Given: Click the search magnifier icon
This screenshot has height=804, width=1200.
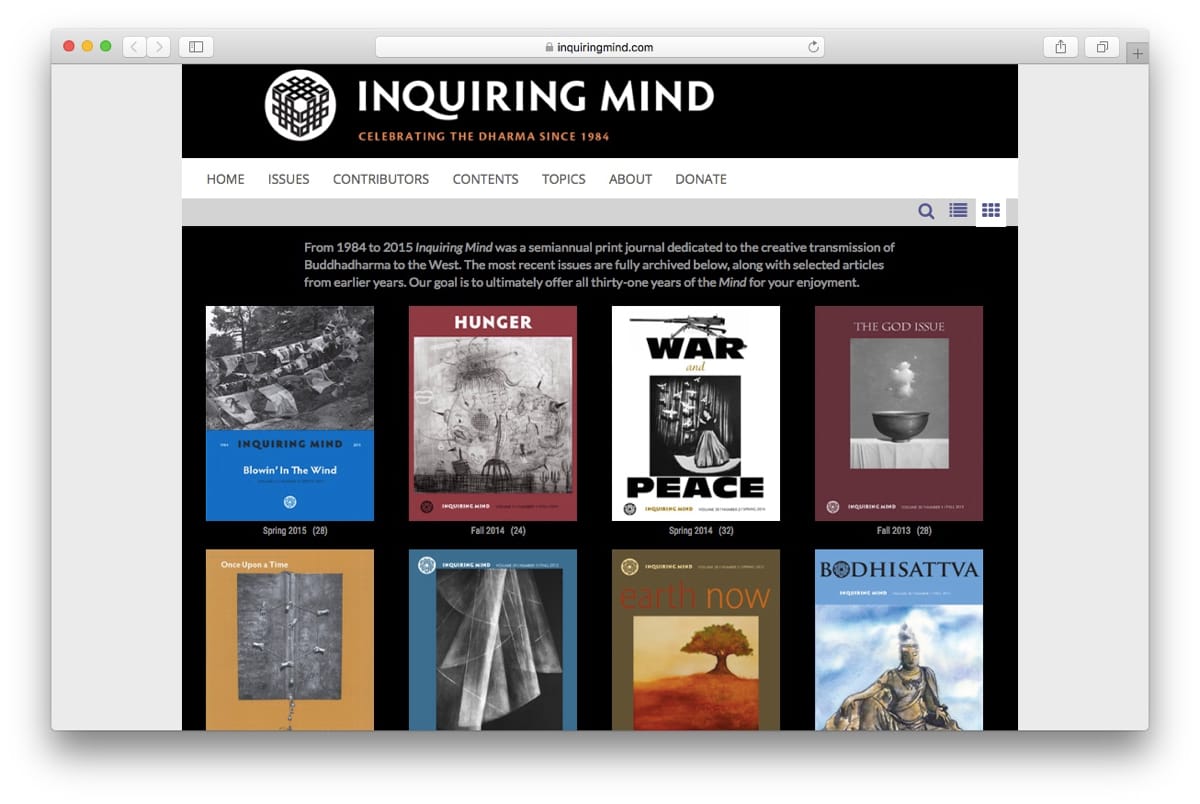Looking at the screenshot, I should [x=926, y=211].
